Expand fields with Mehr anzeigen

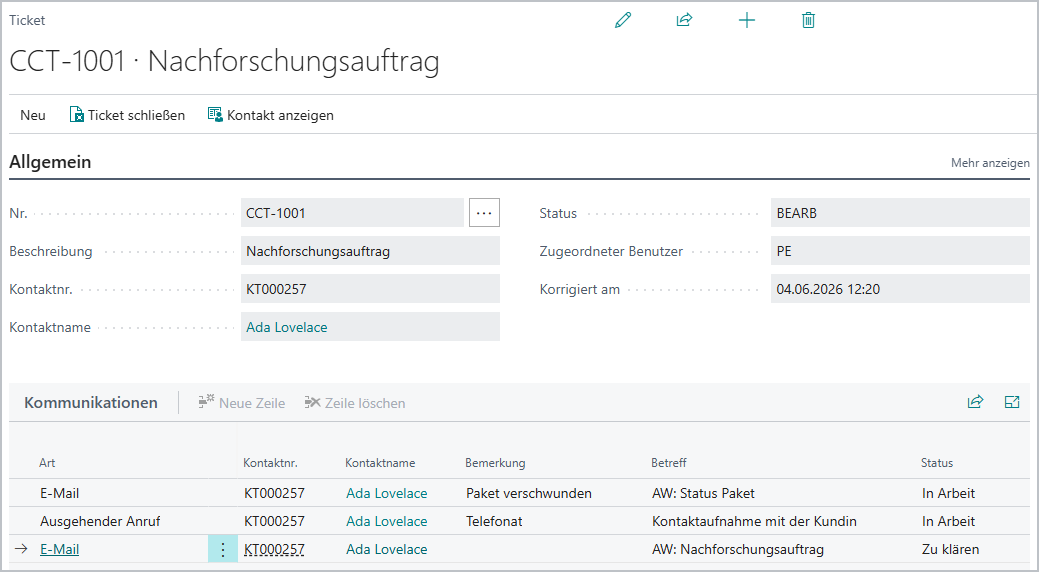(990, 163)
